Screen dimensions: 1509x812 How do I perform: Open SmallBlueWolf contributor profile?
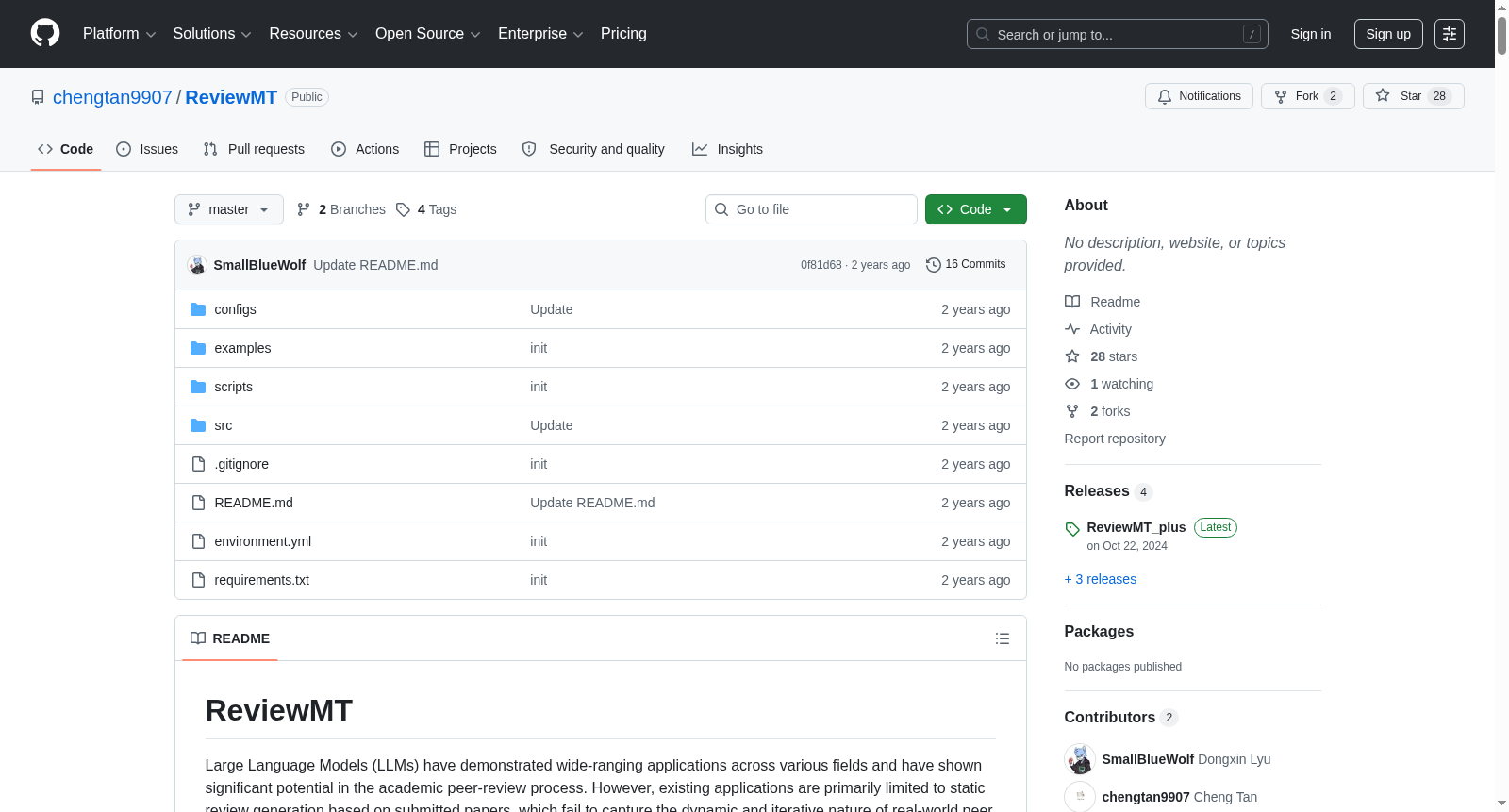(1148, 759)
